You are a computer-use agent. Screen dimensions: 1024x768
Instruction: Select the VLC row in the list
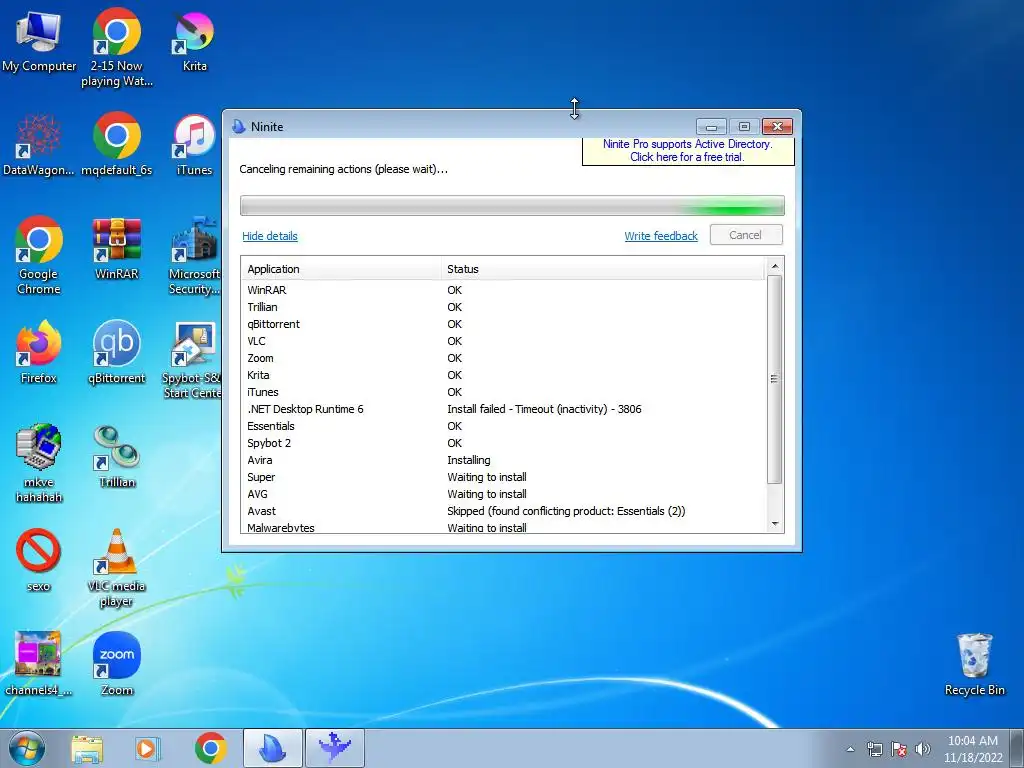coord(504,341)
